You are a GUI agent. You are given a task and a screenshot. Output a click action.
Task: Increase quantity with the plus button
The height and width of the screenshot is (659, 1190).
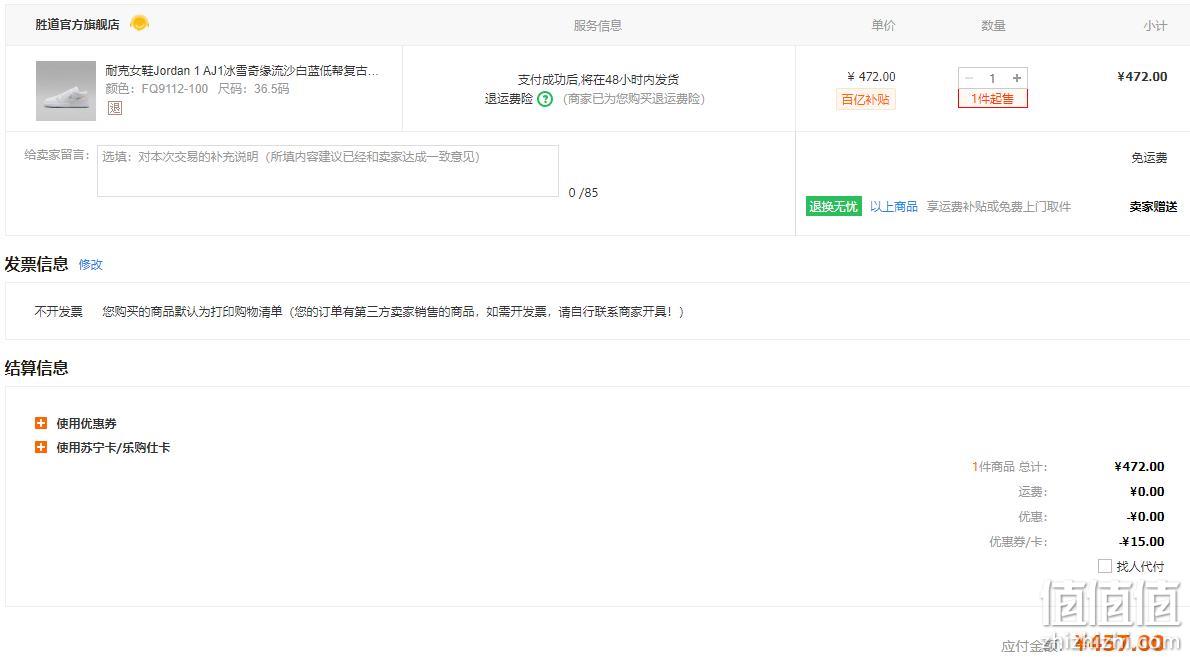tap(1017, 78)
